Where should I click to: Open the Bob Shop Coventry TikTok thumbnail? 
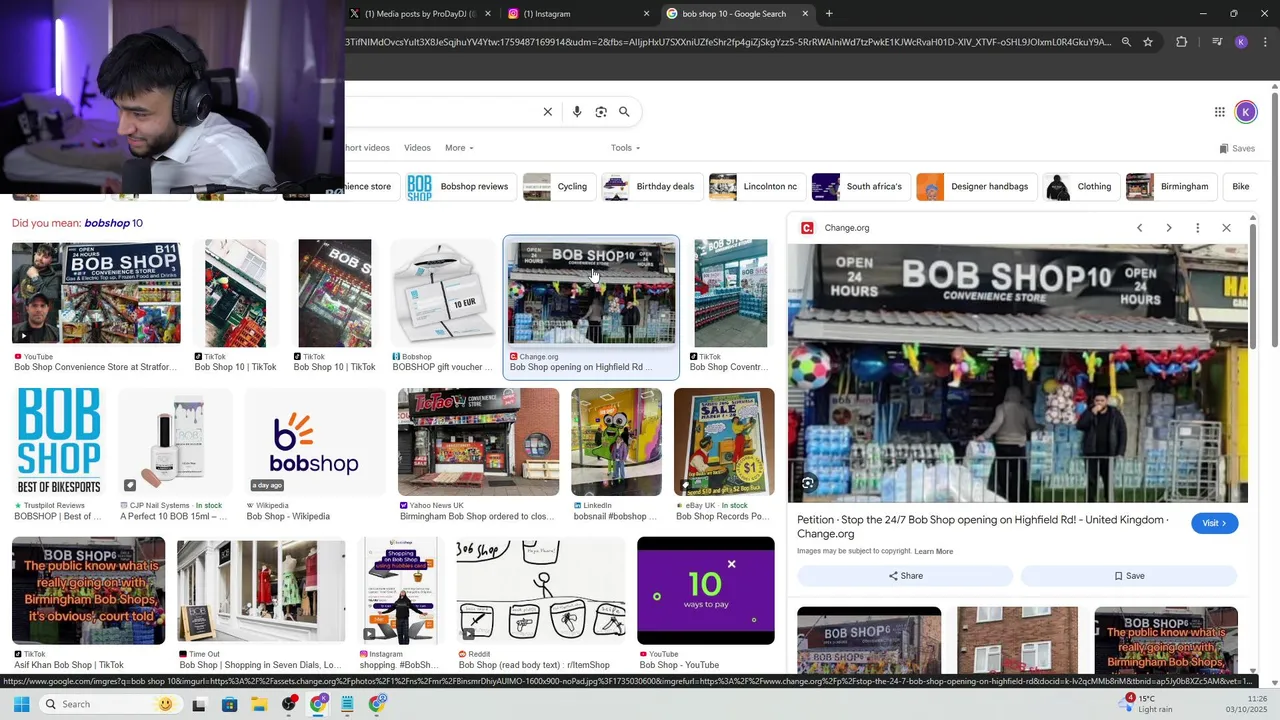(x=731, y=291)
